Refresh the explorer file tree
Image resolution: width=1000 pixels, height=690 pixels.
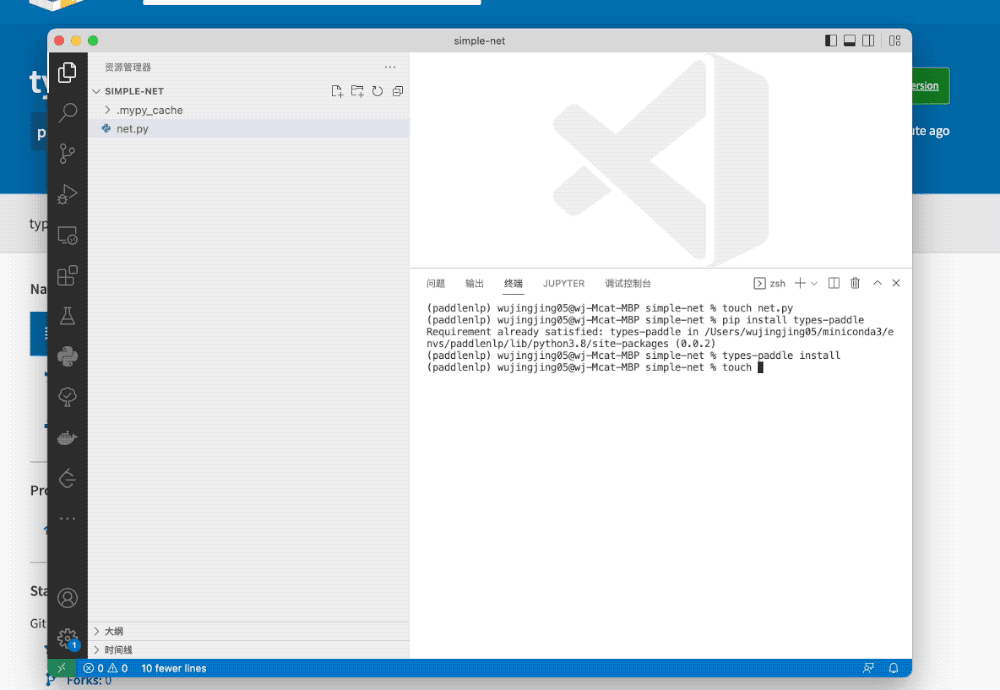point(378,91)
